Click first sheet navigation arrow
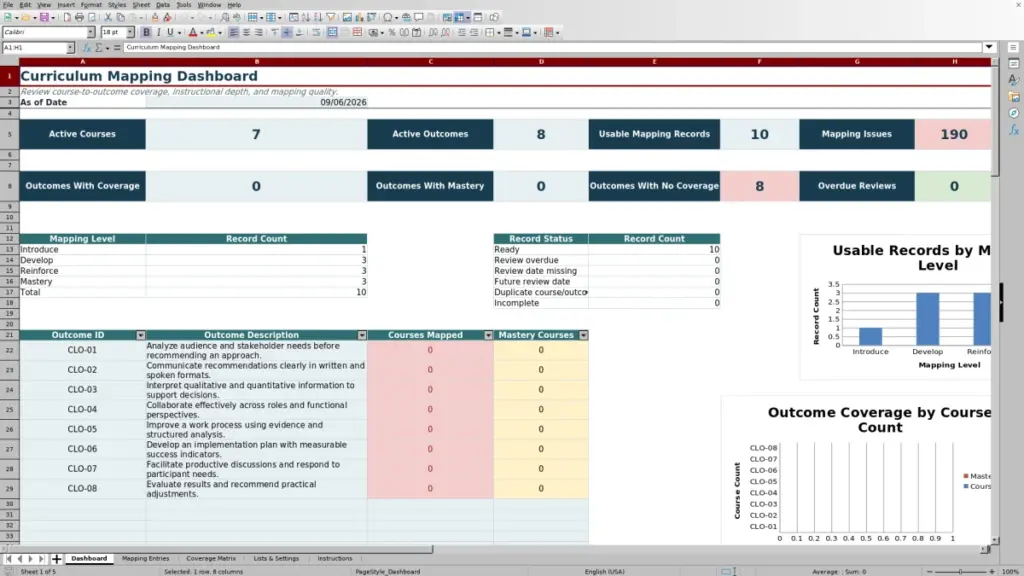The height and width of the screenshot is (576, 1024). point(8,559)
